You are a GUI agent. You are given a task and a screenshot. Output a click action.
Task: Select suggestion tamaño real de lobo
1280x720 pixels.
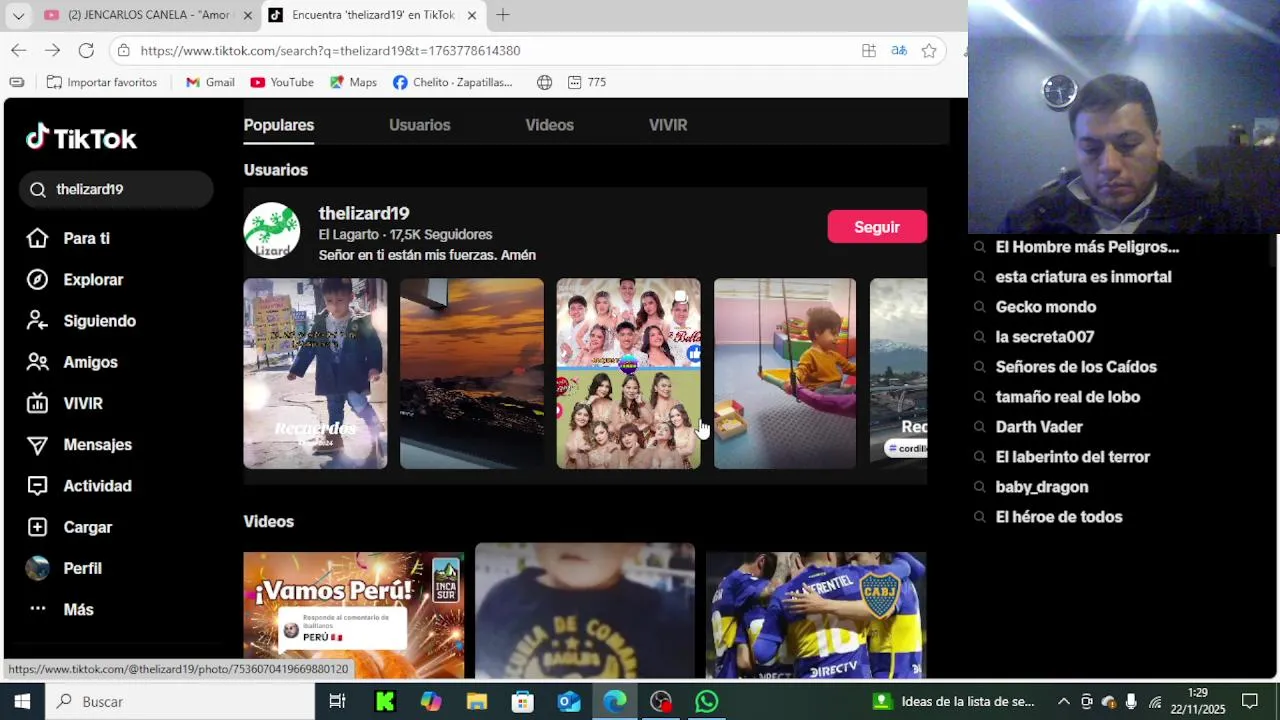1068,397
